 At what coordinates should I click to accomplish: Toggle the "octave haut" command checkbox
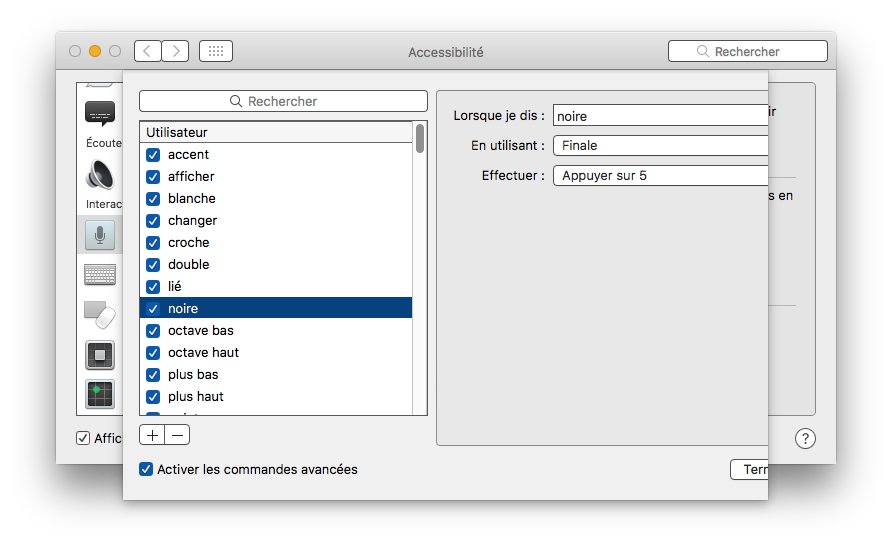(x=153, y=352)
